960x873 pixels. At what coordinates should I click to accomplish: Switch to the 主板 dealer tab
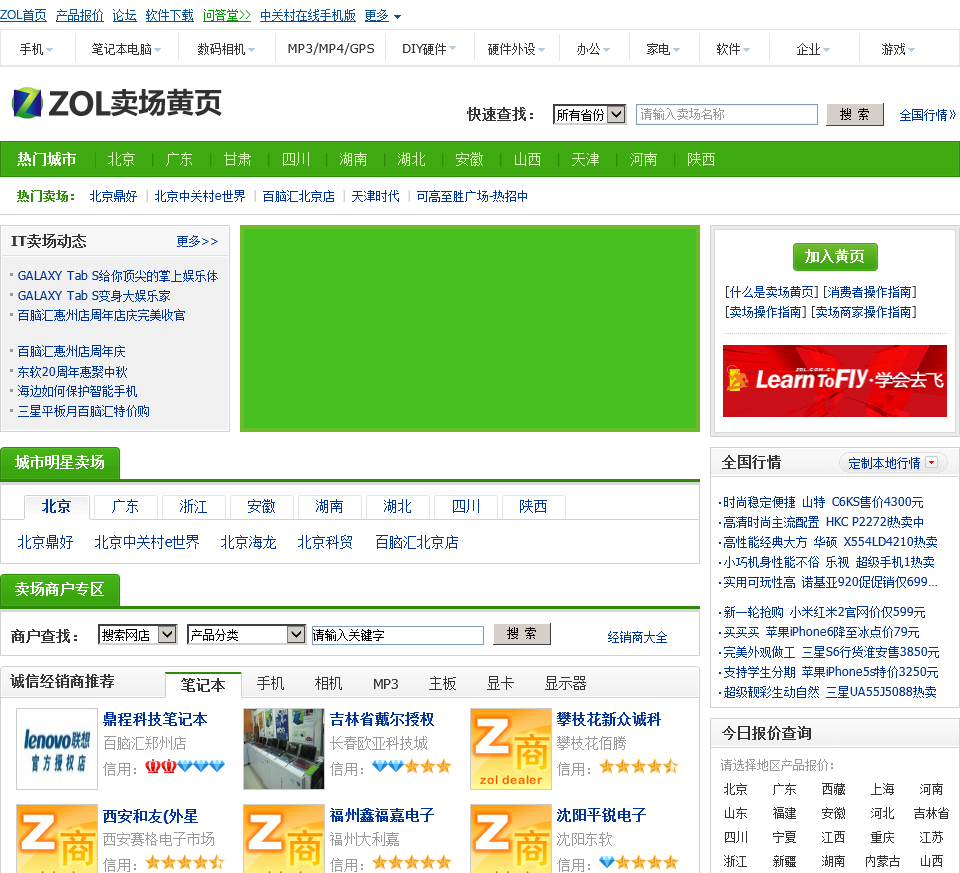[x=443, y=684]
